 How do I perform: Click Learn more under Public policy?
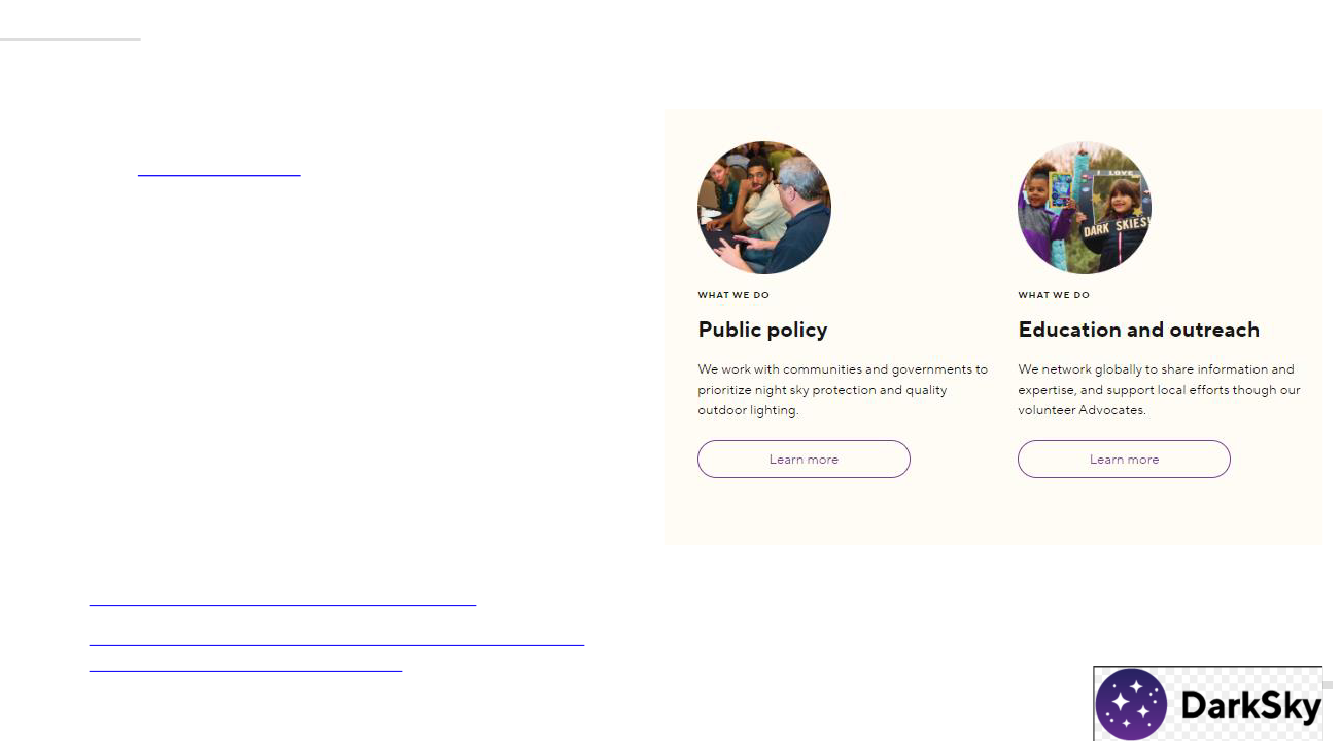(804, 459)
